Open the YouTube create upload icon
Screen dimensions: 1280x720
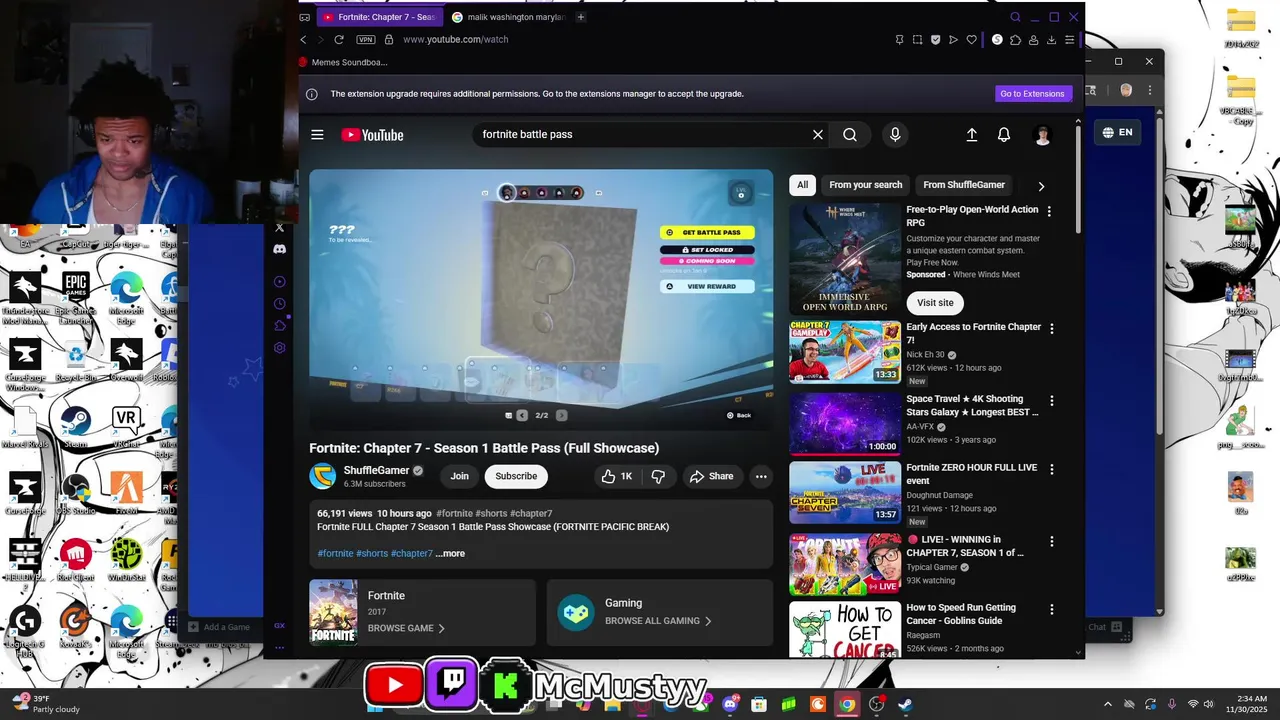tap(971, 135)
